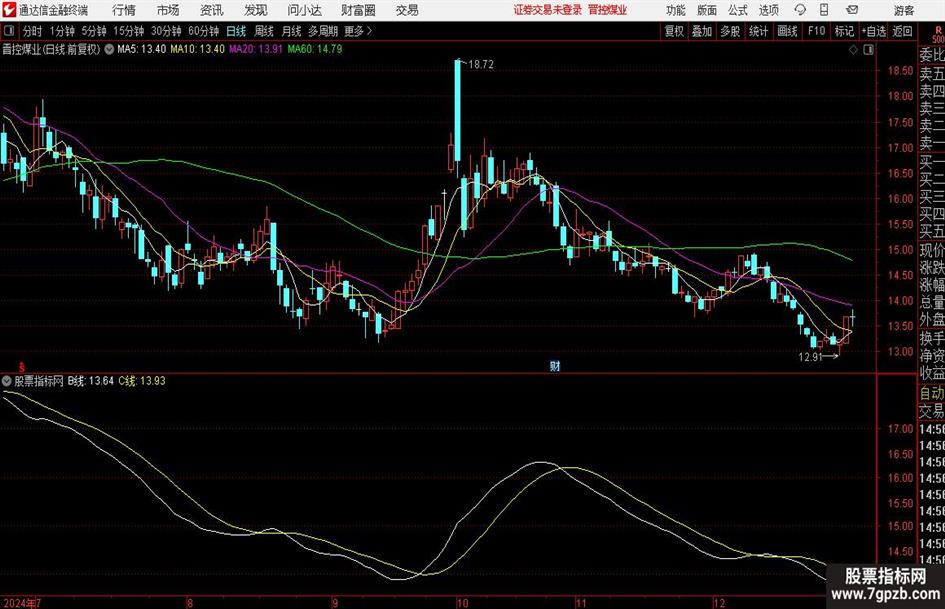Click the 返回 back button
Screen dimensions: 945x609
[902, 31]
